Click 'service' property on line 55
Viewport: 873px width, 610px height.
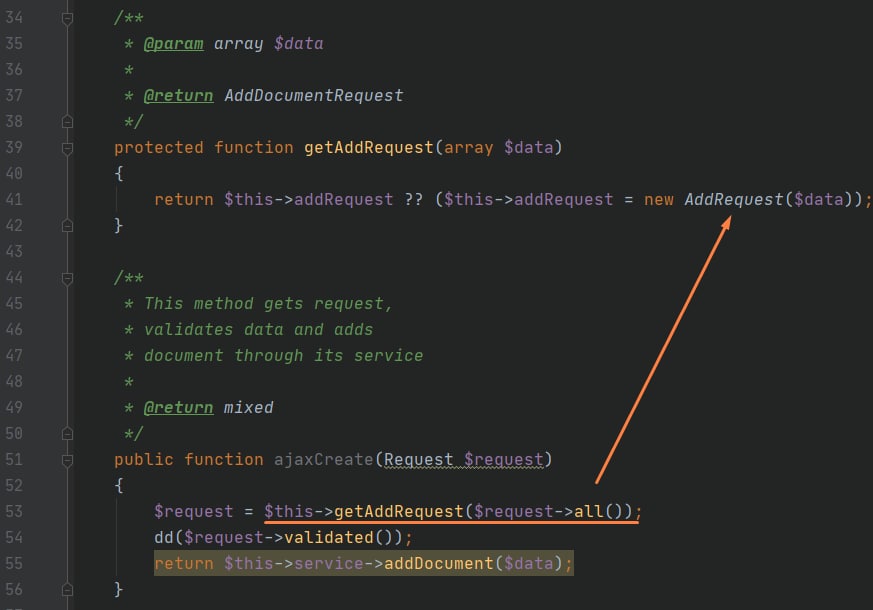pos(328,563)
